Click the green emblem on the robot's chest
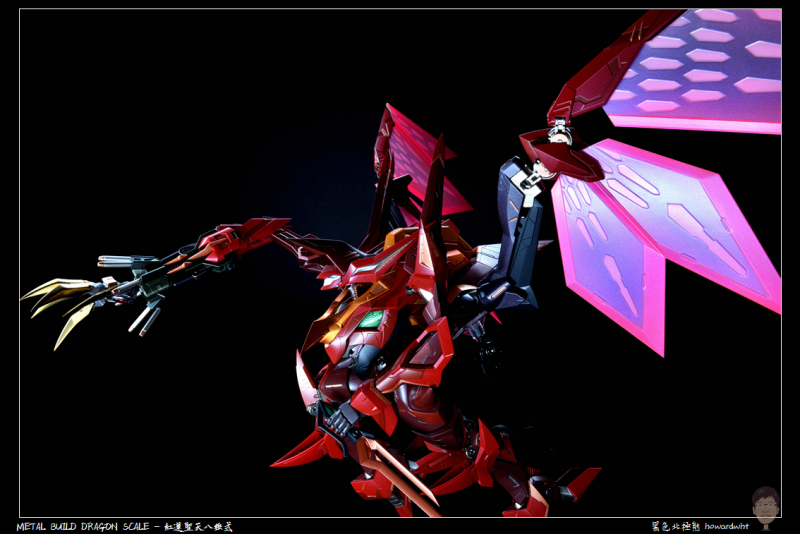Viewport: 800px width, 534px height. tap(371, 319)
